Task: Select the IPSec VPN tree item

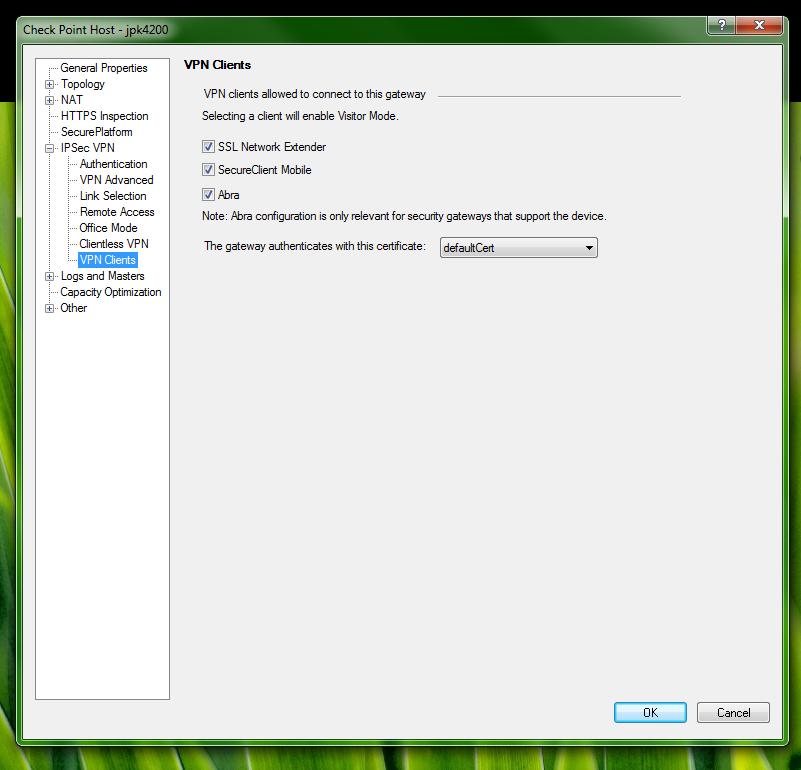Action: pyautogui.click(x=87, y=148)
